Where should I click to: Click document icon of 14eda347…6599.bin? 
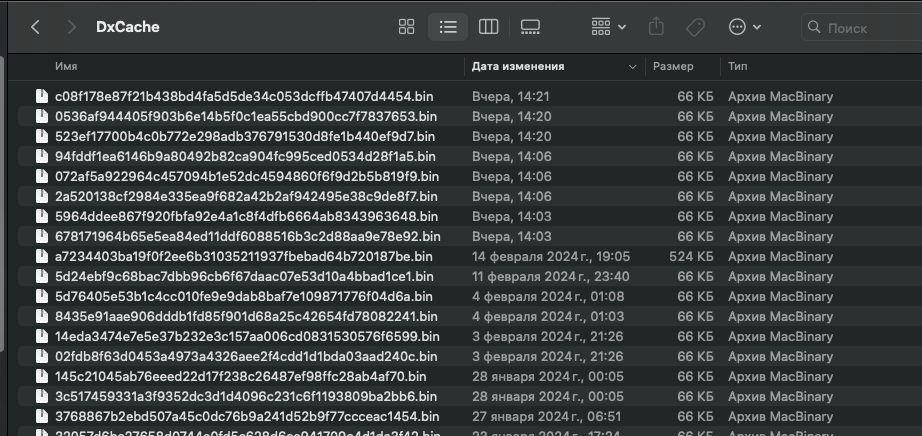point(41,337)
